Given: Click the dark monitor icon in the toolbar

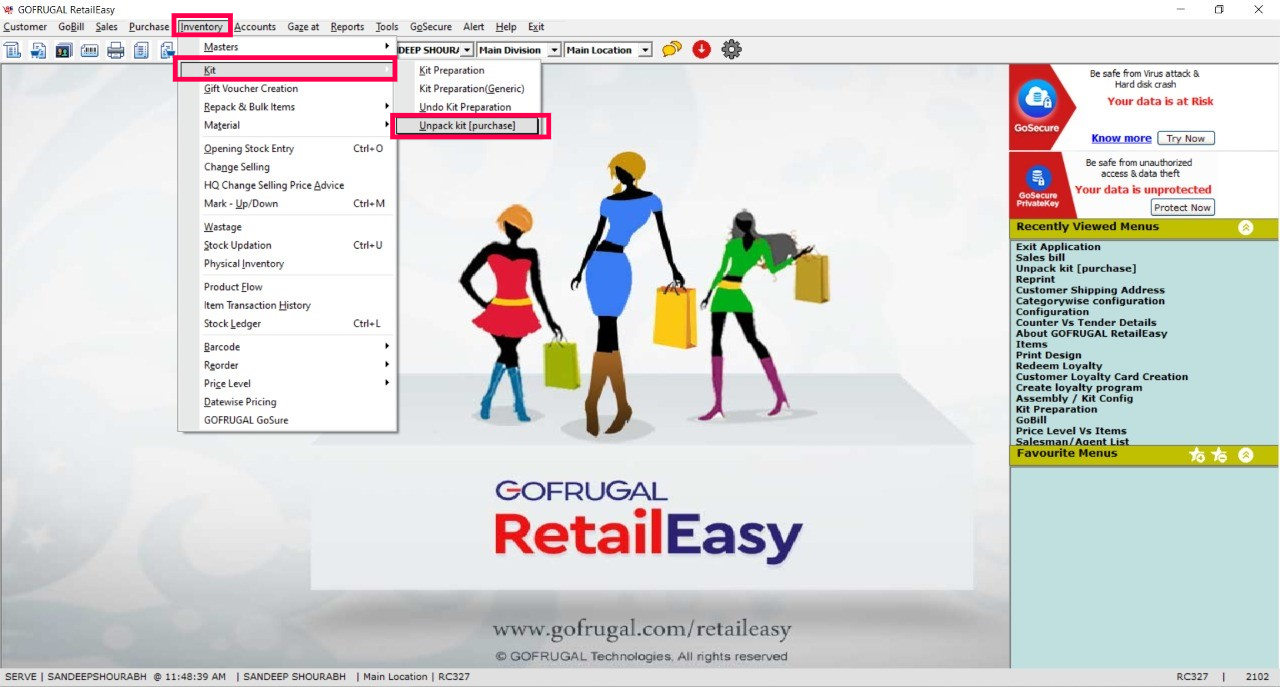Looking at the screenshot, I should pyautogui.click(x=63, y=50).
